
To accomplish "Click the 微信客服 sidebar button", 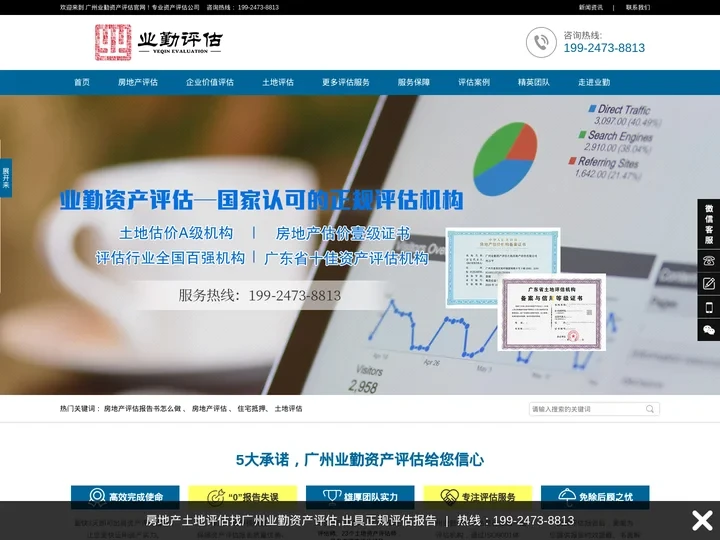I will [709, 224].
